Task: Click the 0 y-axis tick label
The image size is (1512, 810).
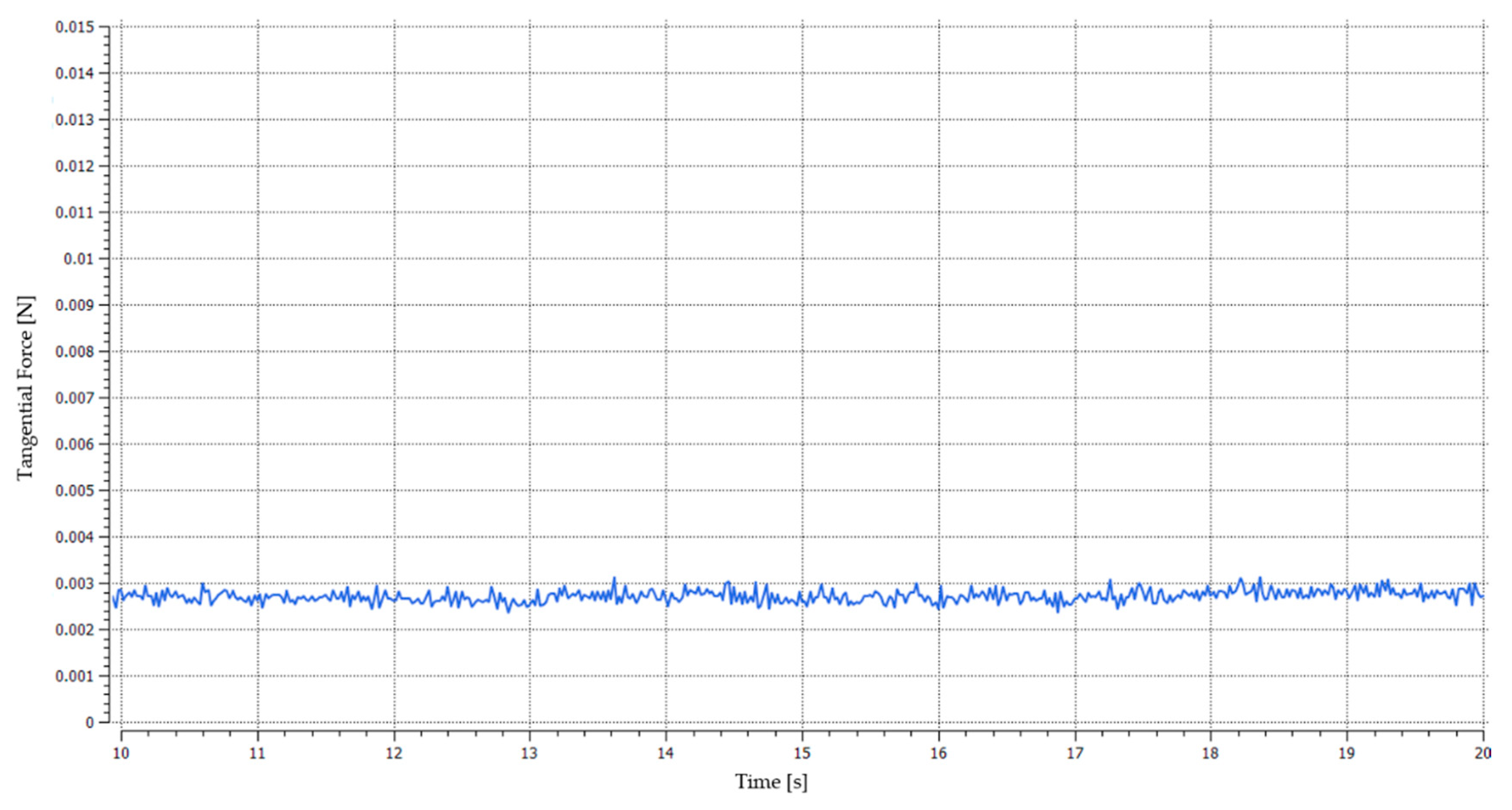Action: click(89, 723)
